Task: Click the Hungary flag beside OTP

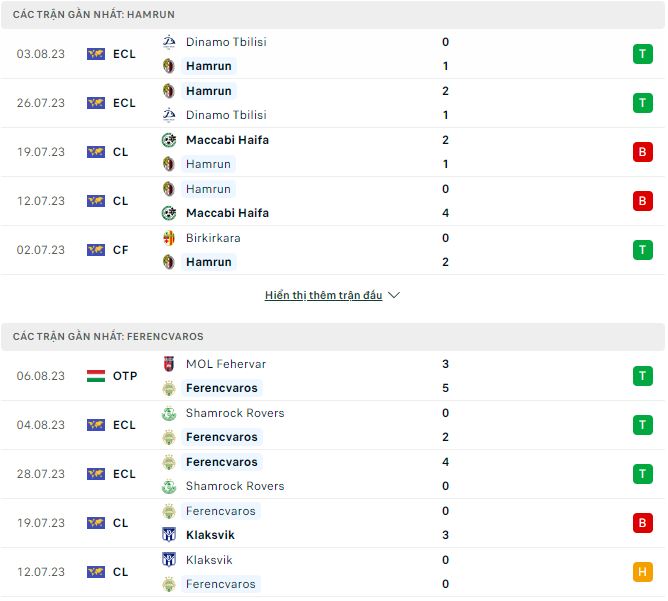Action: tap(96, 376)
